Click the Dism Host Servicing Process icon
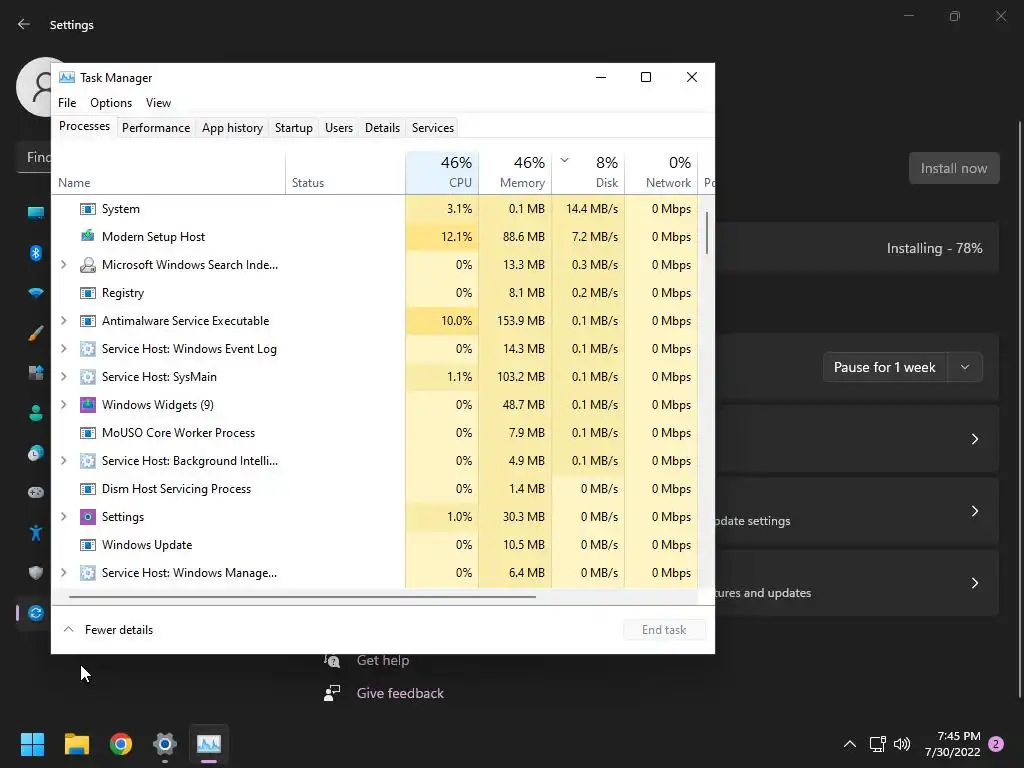Viewport: 1024px width, 768px height. point(88,488)
